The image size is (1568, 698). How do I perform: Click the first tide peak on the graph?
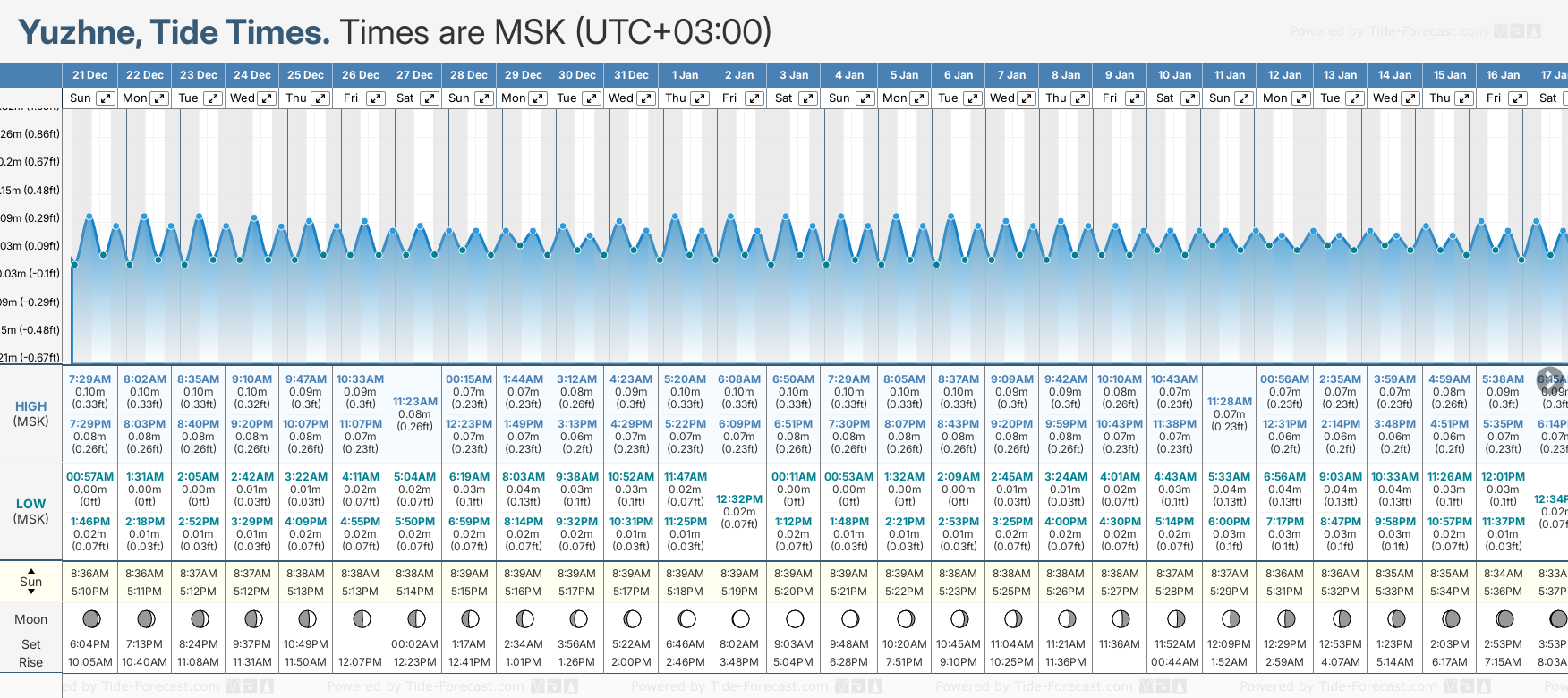(x=89, y=216)
